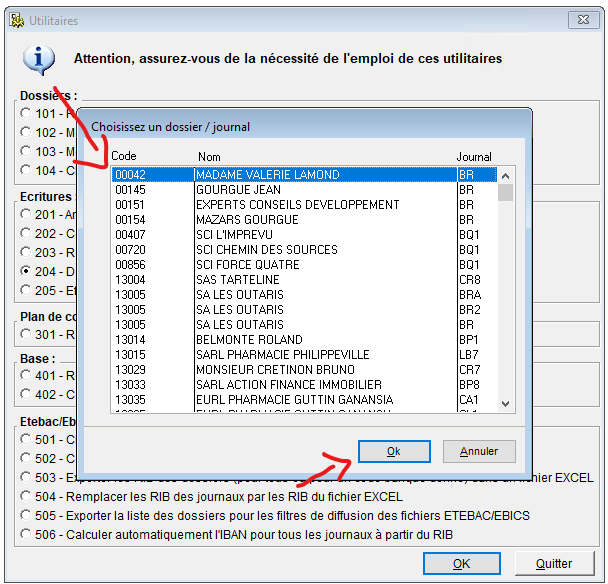Choose option 505 Exporter la liste des dossiers
Image resolution: width=608 pixels, height=584 pixels.
click(x=25, y=516)
